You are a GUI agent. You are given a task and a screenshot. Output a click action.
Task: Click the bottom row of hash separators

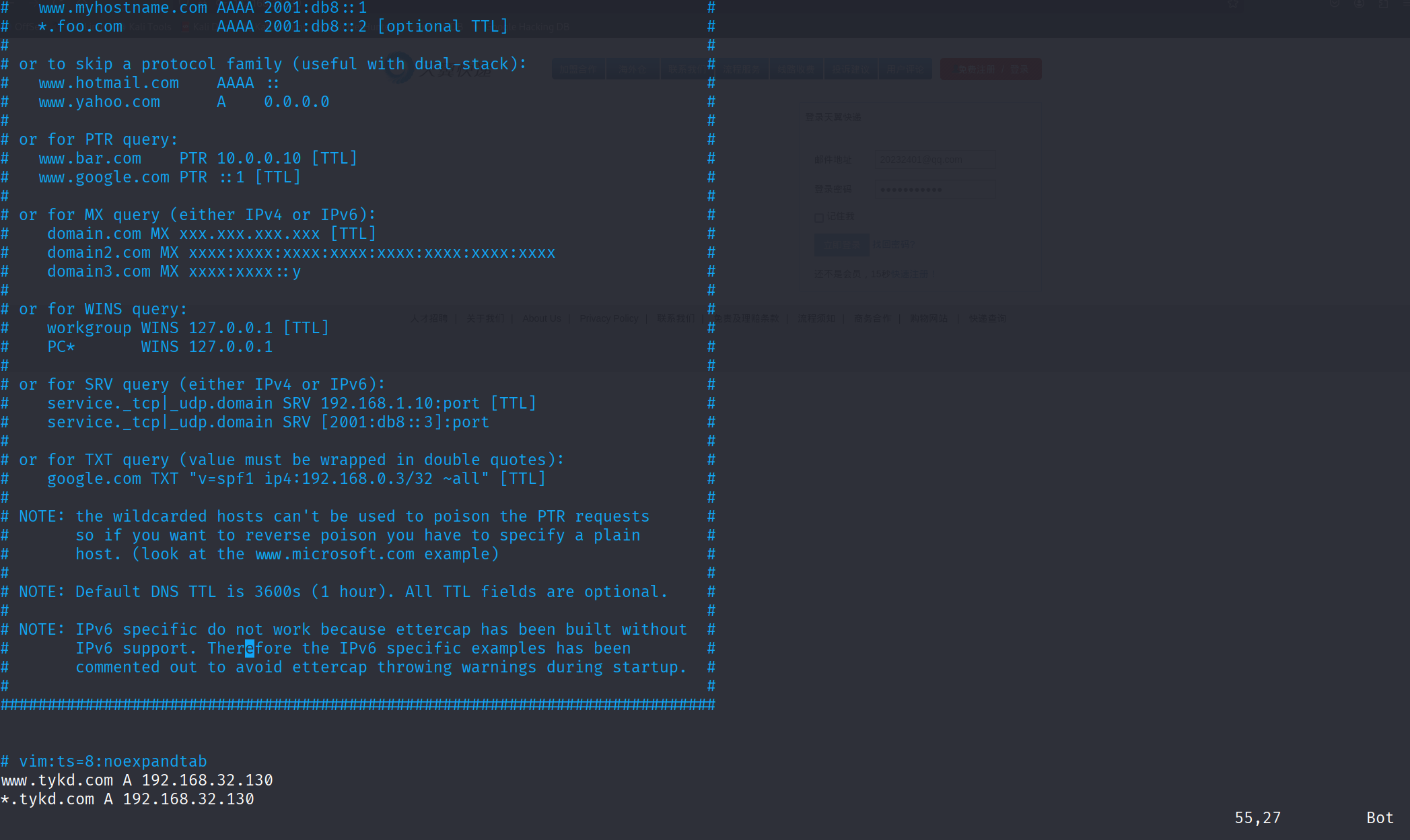[357, 705]
